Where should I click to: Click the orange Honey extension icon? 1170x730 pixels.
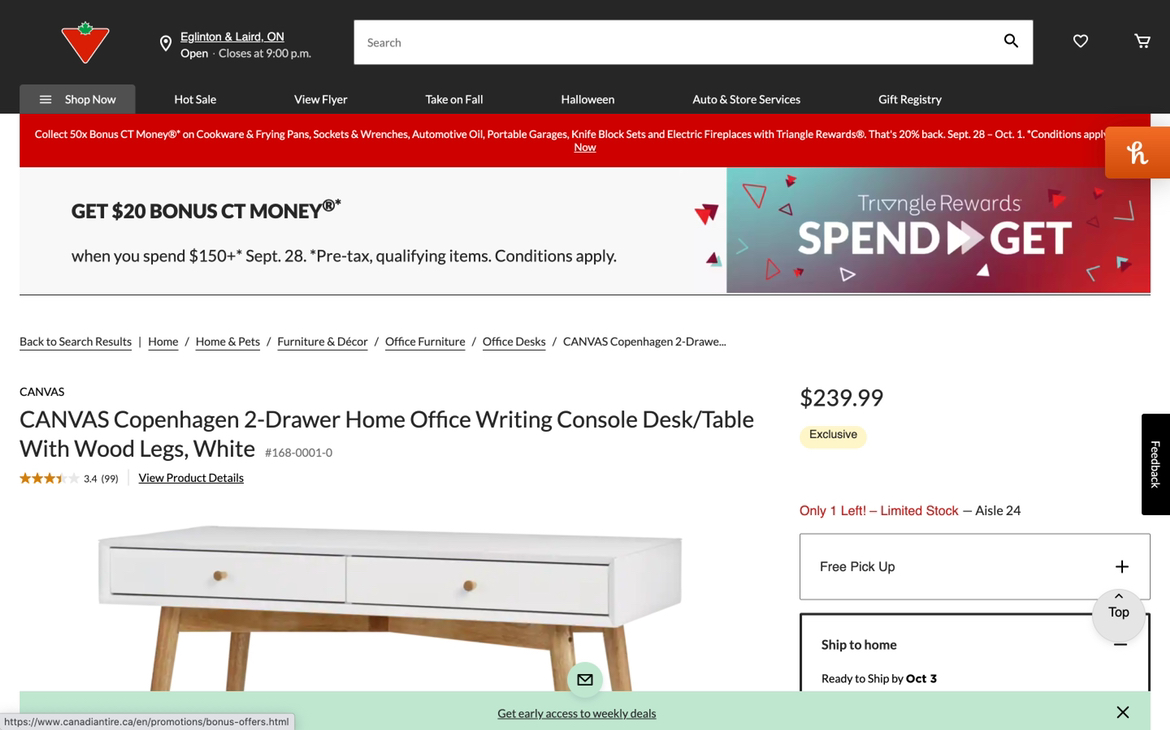pos(1137,153)
